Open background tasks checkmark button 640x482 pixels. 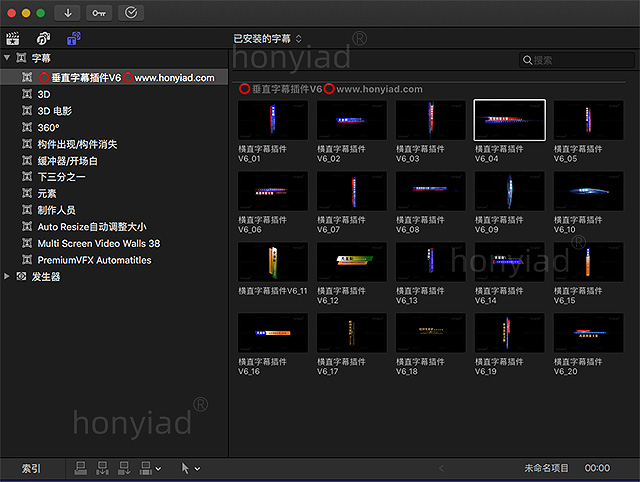131,13
